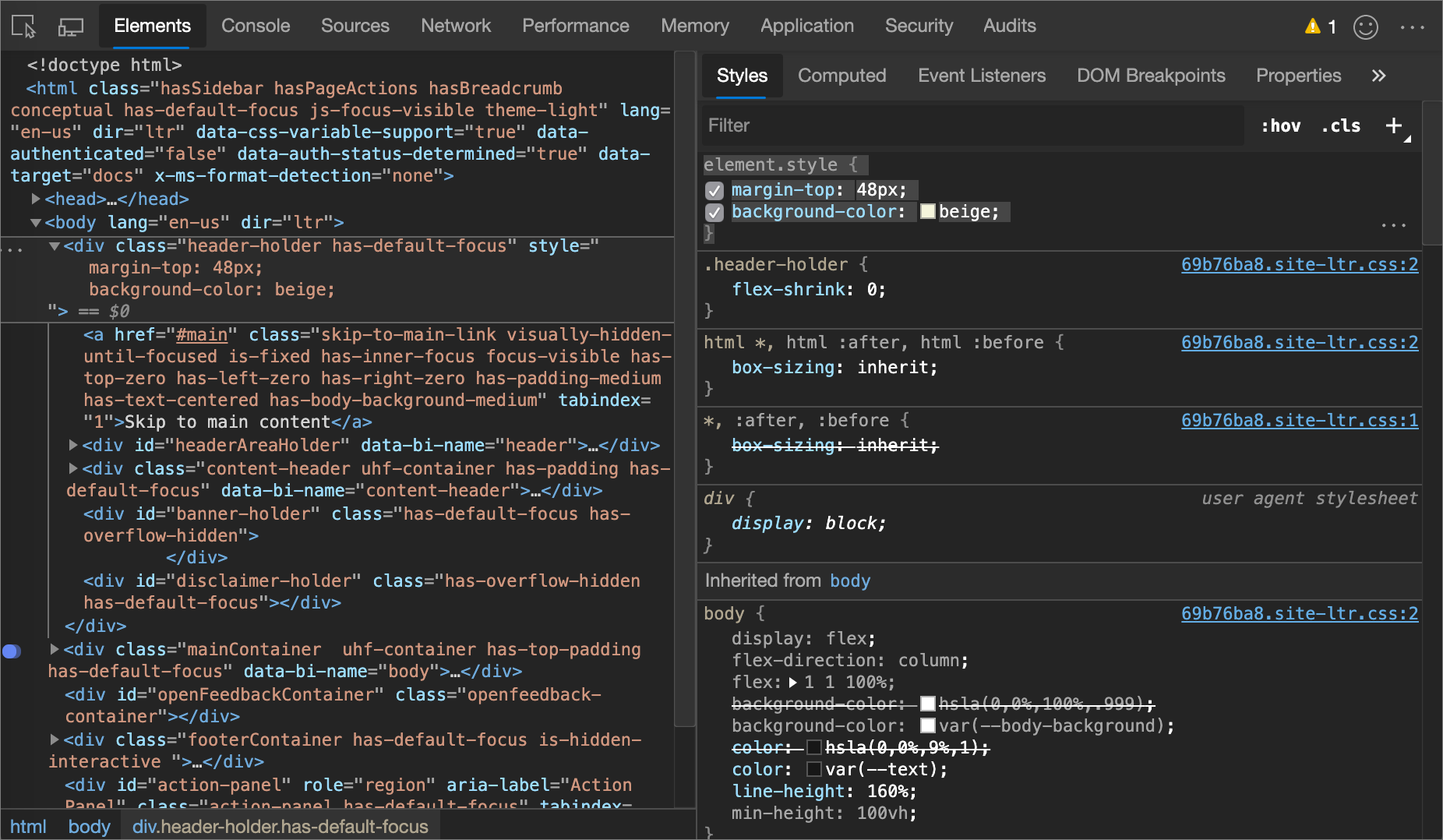Open the beige color swatch picker

click(x=927, y=212)
